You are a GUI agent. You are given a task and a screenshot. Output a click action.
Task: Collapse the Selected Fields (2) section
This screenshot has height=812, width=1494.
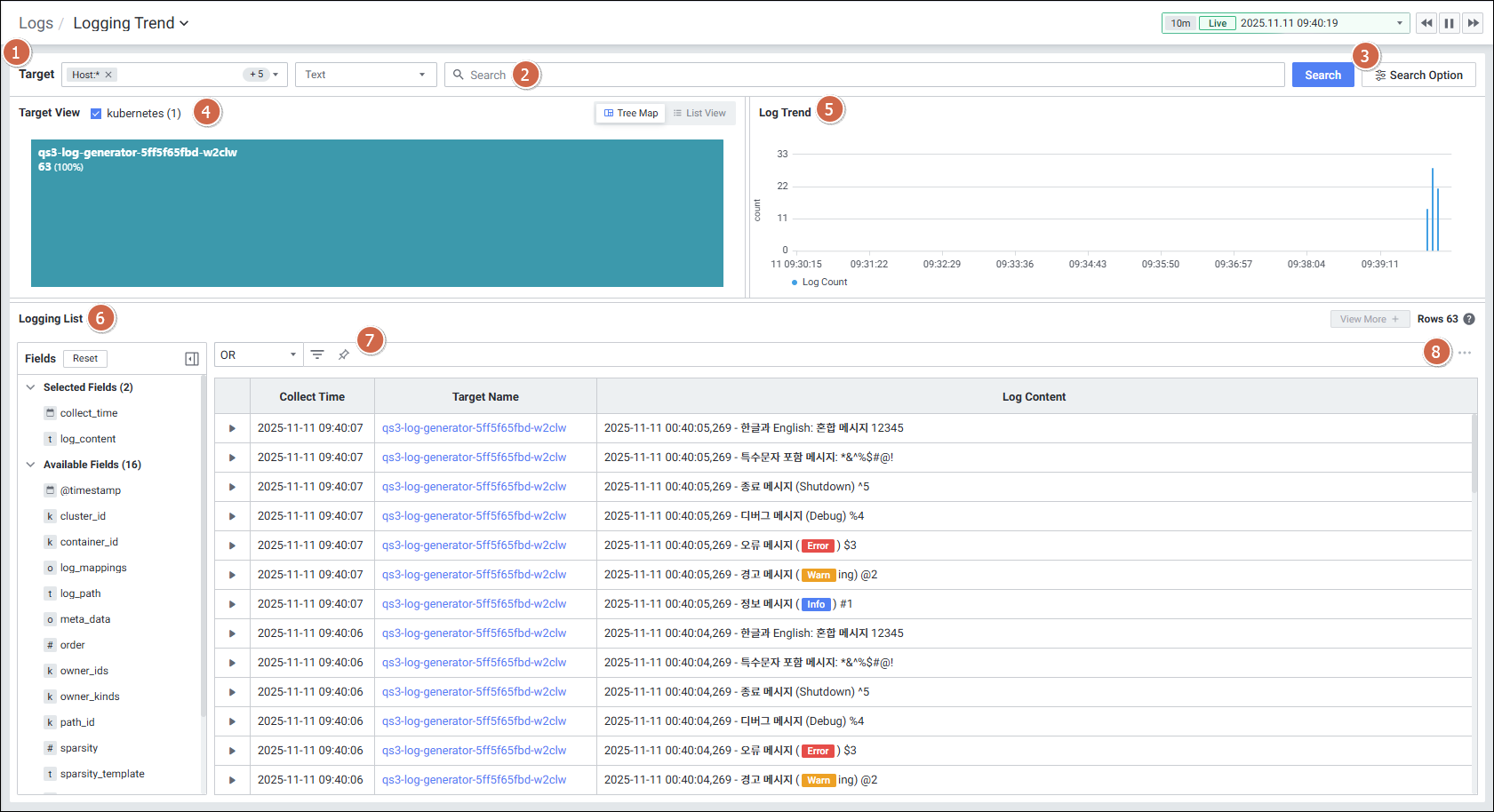coord(31,387)
